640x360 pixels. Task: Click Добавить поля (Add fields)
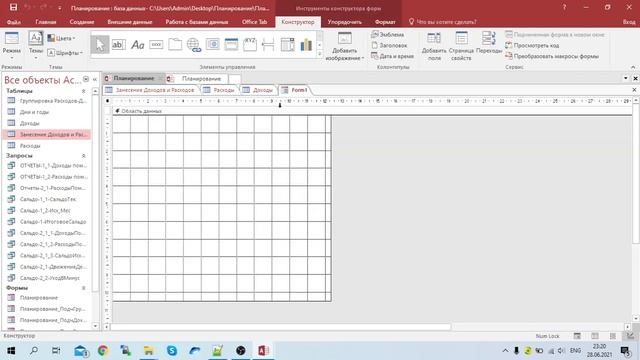pyautogui.click(x=434, y=46)
